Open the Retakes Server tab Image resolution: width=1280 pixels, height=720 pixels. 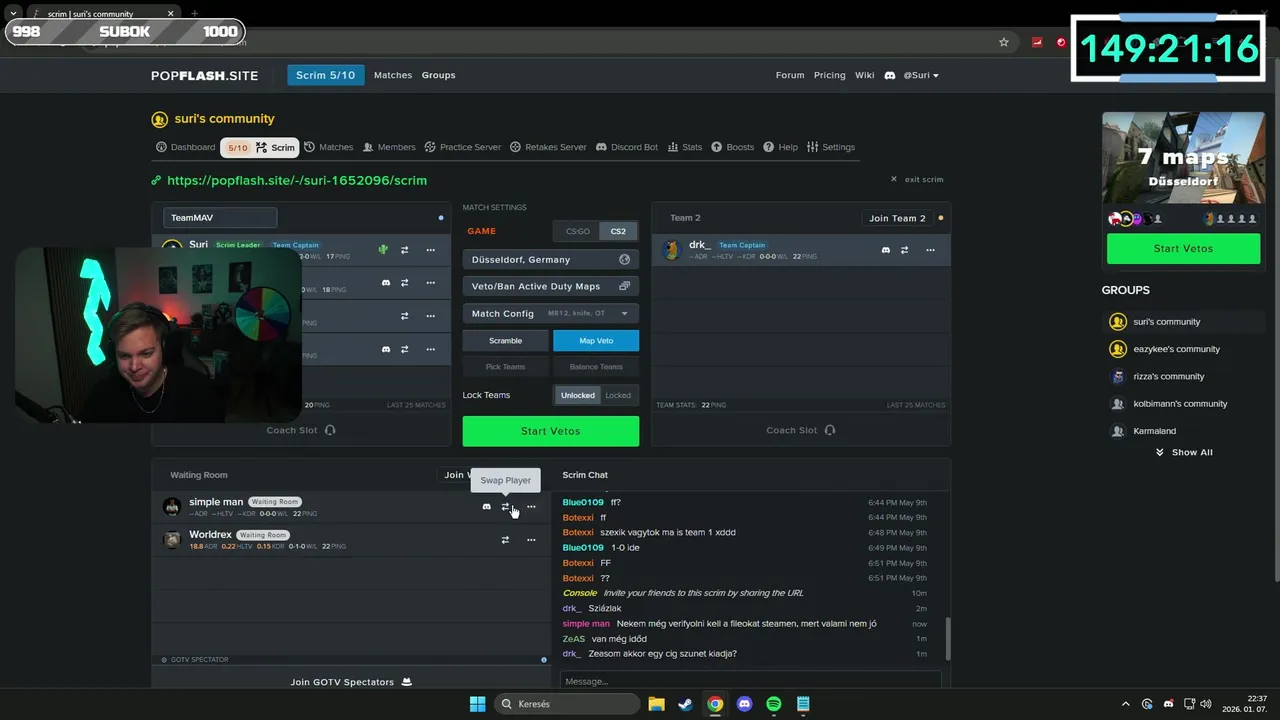coord(548,147)
